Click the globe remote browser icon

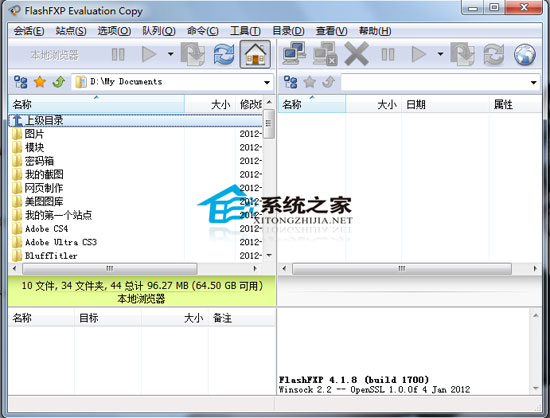(525, 55)
